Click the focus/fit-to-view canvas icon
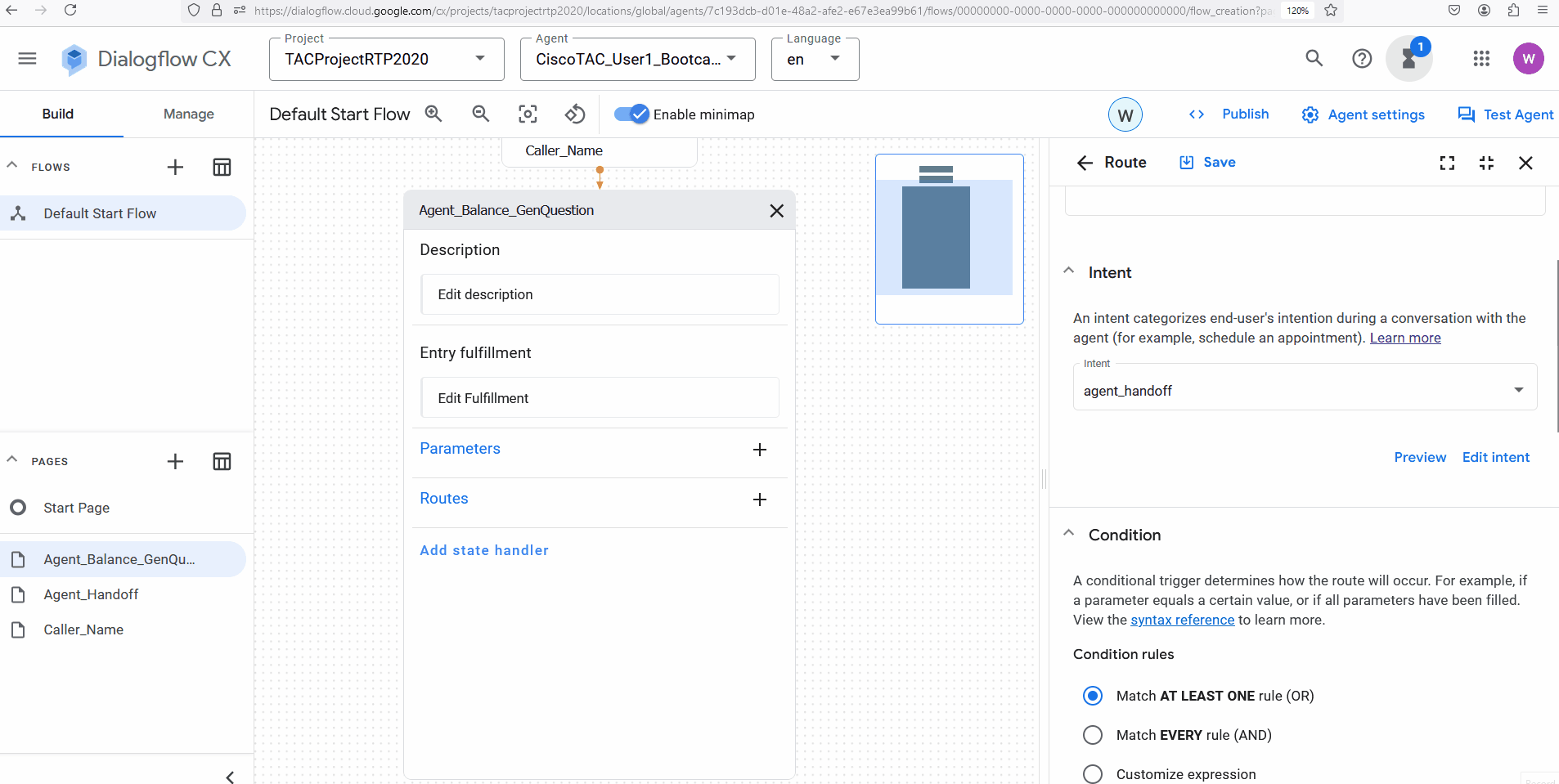1559x784 pixels. tap(528, 114)
